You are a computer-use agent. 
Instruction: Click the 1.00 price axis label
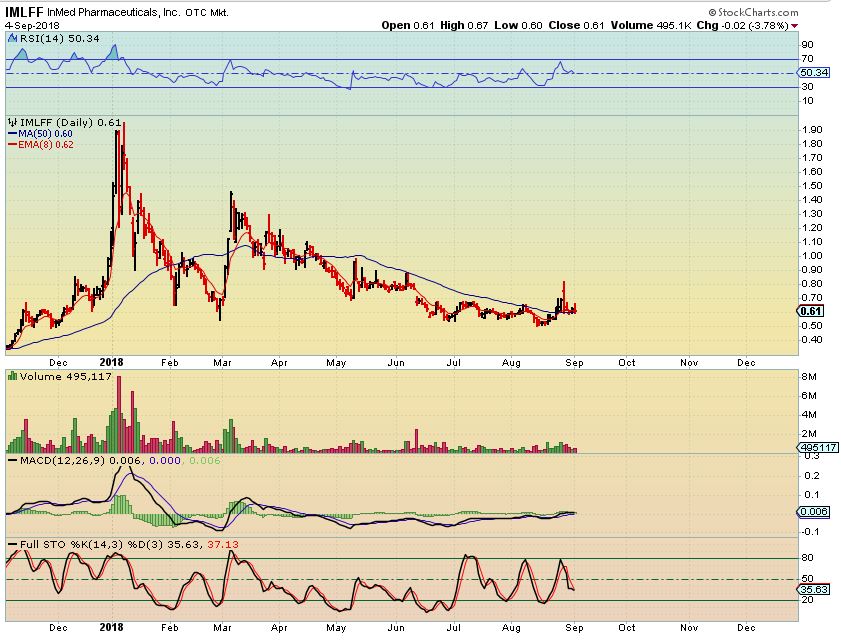812,255
